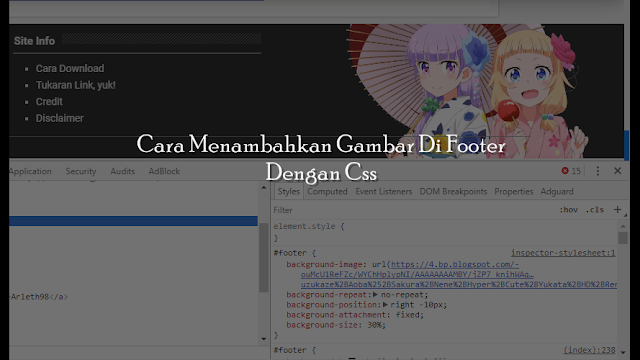Viewport: 640px width, 360px height.
Task: Switch to the Adguard tab
Action: [x=557, y=191]
